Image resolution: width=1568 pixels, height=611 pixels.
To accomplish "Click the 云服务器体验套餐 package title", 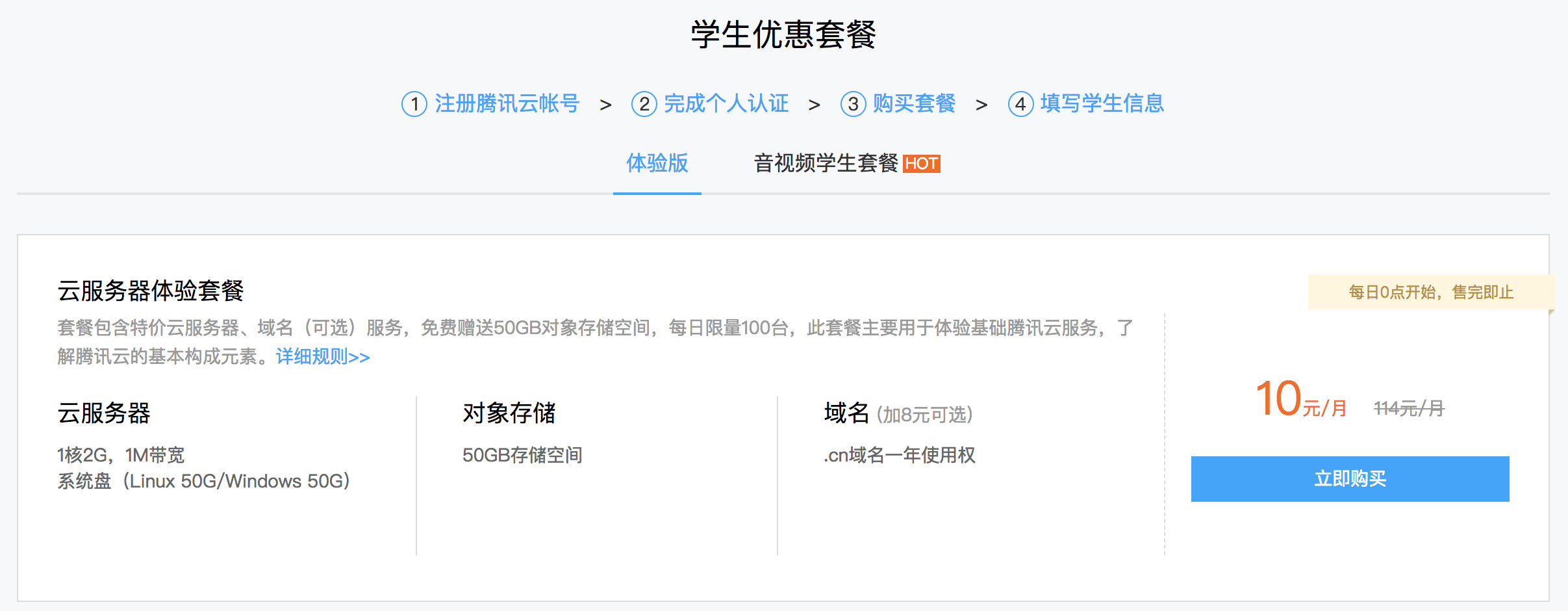I will (x=151, y=291).
